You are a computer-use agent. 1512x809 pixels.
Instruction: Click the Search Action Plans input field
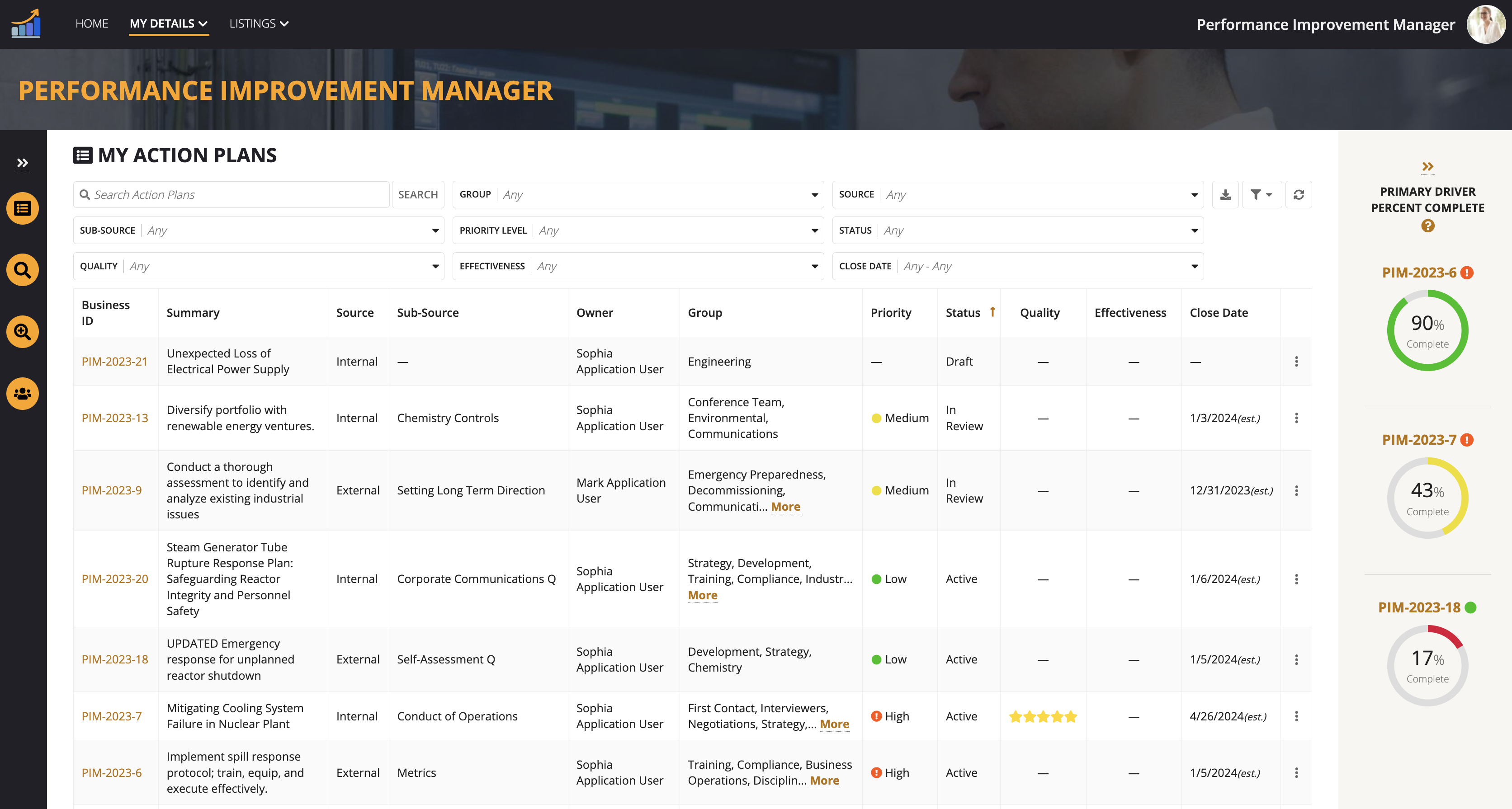coord(231,195)
